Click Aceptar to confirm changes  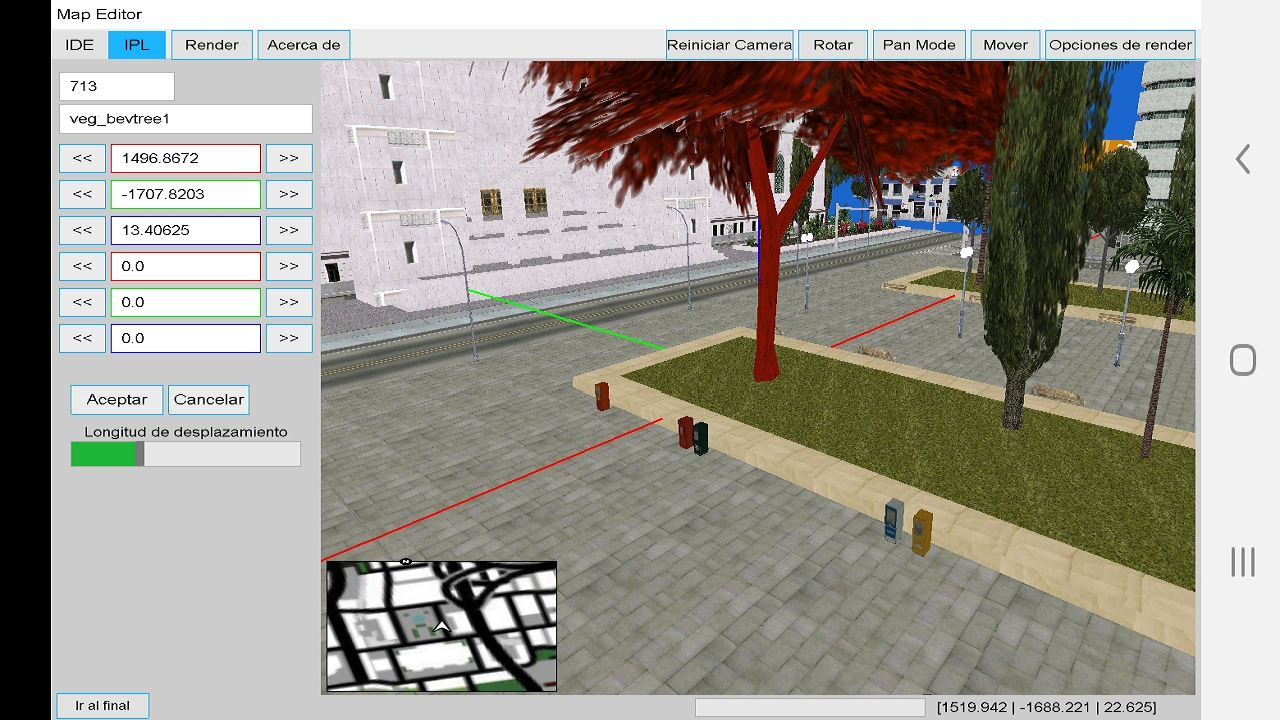click(x=117, y=399)
